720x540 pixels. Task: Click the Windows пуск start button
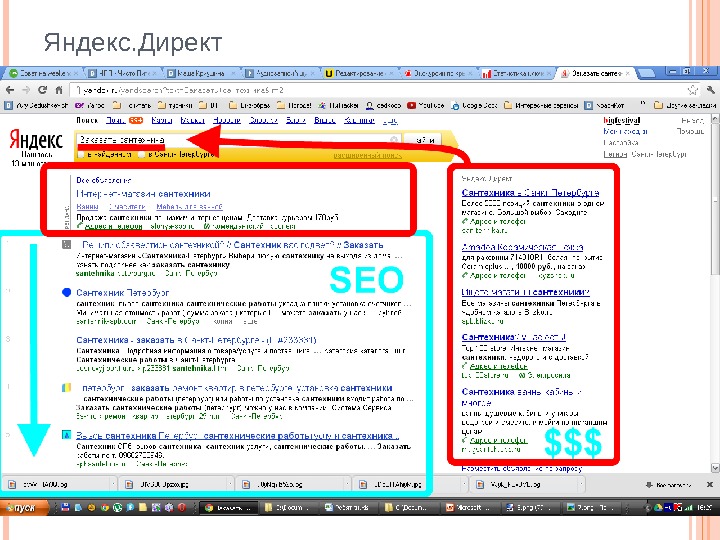pyautogui.click(x=24, y=507)
